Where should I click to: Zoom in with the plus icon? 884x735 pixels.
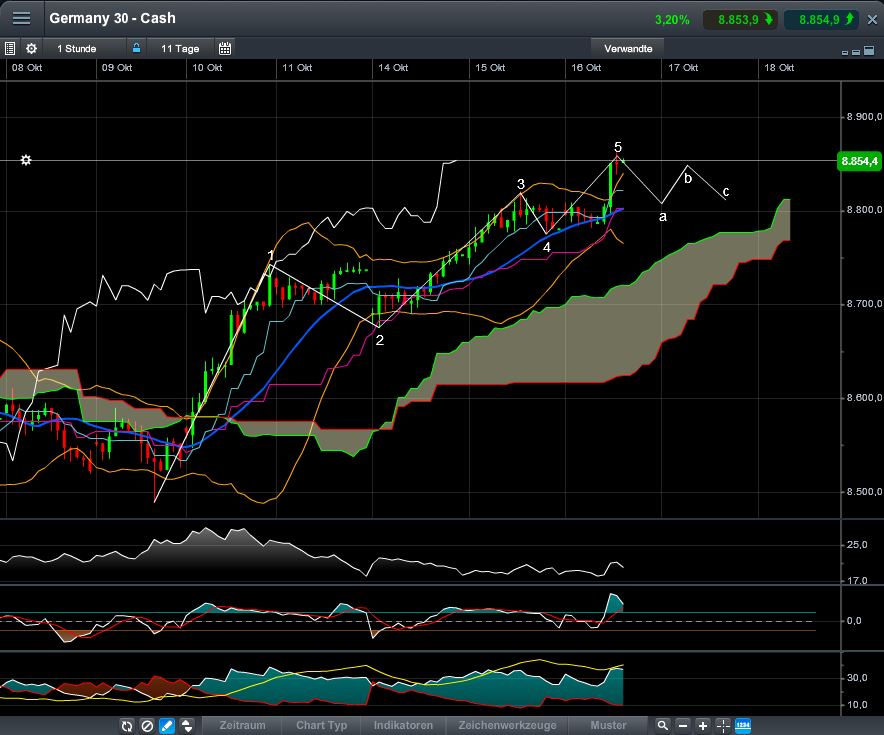pyautogui.click(x=702, y=726)
